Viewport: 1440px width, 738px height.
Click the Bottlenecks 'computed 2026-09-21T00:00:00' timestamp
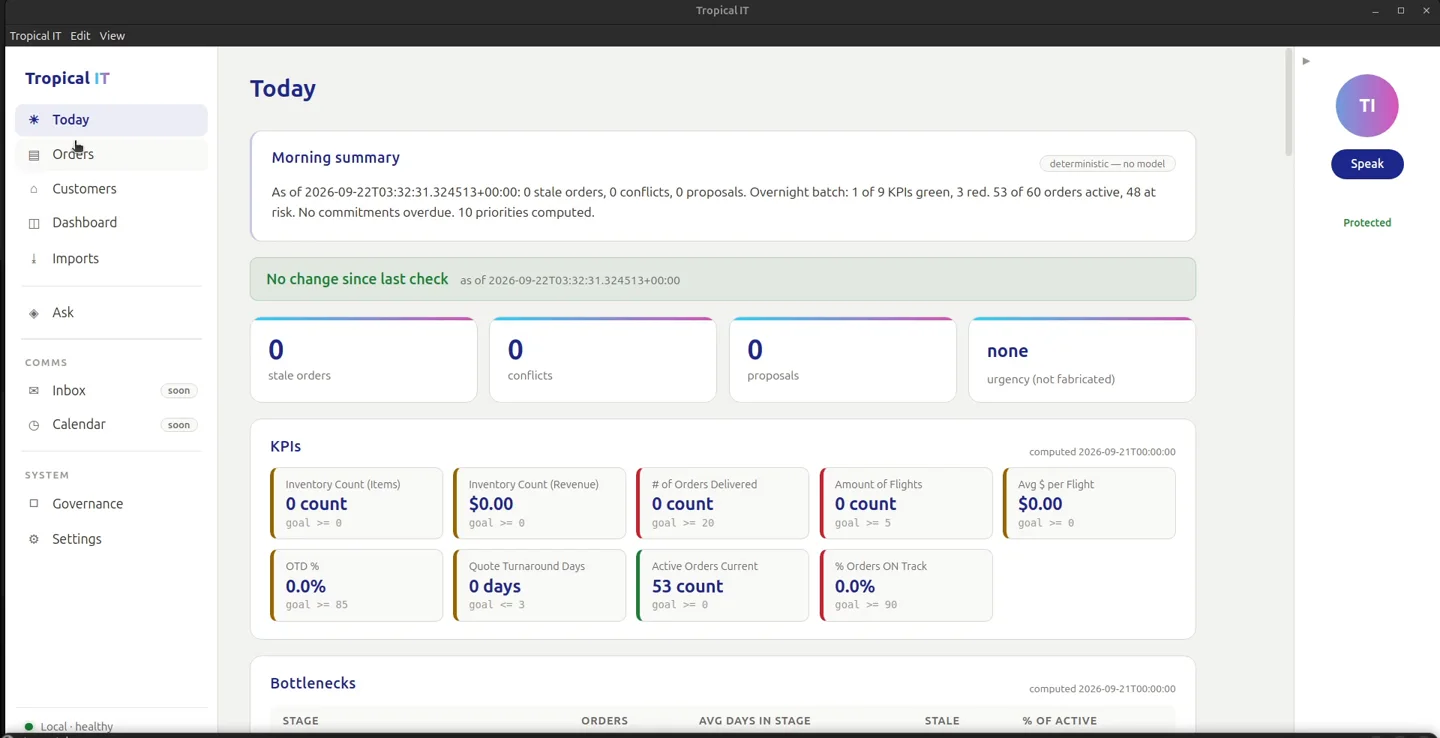coord(1102,689)
